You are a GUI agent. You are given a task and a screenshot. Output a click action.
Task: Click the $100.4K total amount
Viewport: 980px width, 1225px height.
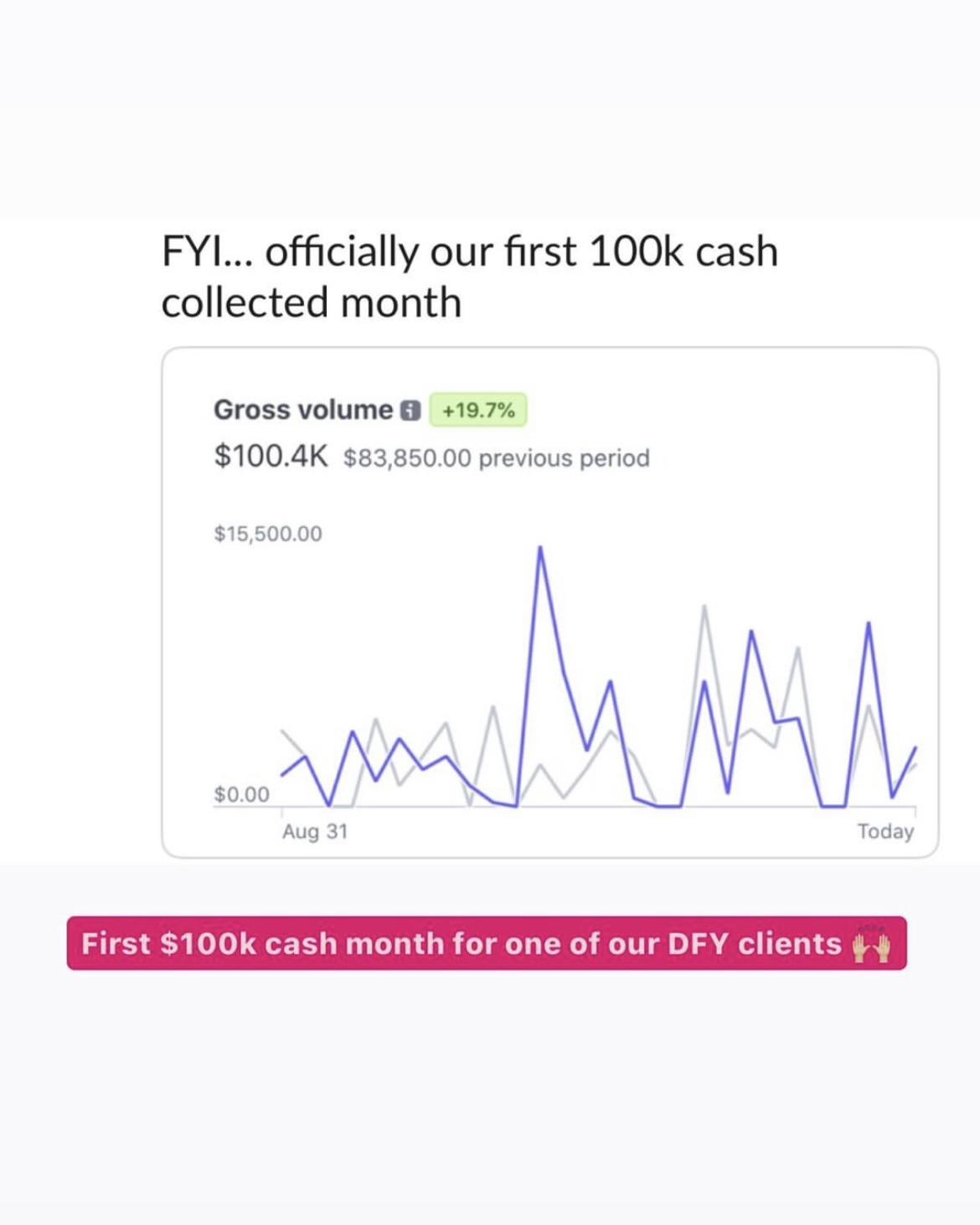[x=271, y=456]
